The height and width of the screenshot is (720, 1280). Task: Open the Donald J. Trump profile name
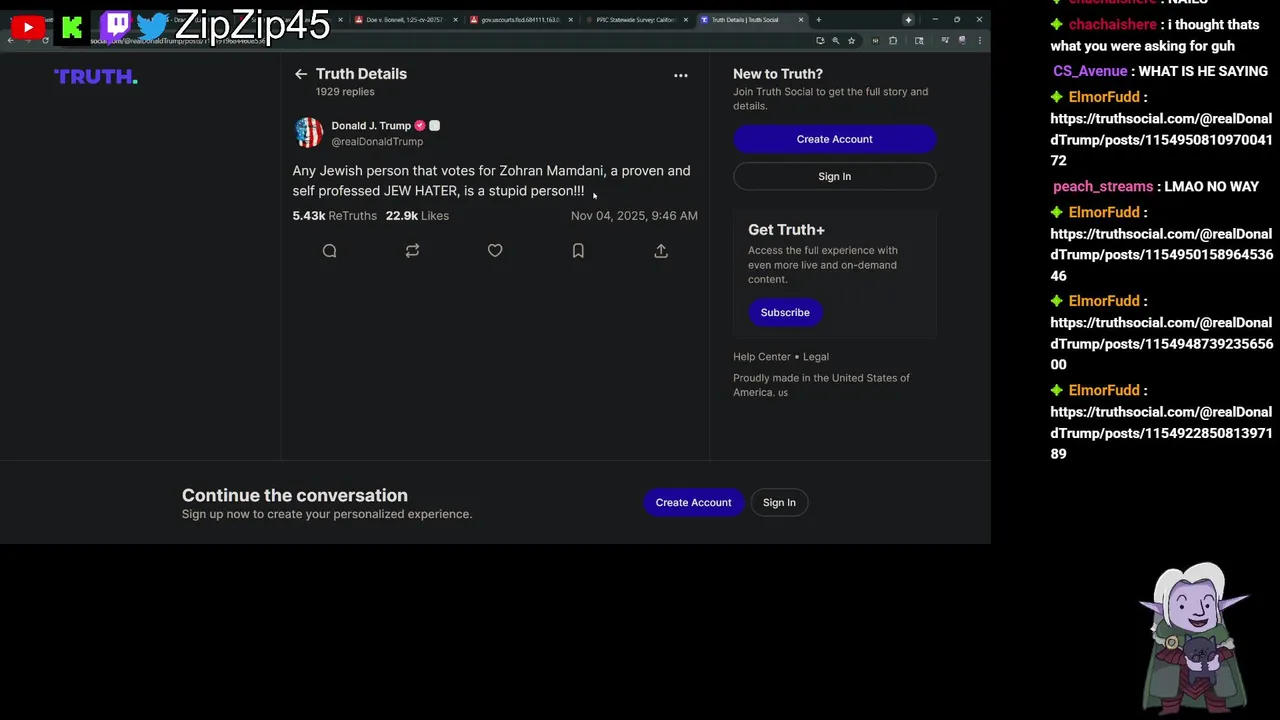[371, 125]
